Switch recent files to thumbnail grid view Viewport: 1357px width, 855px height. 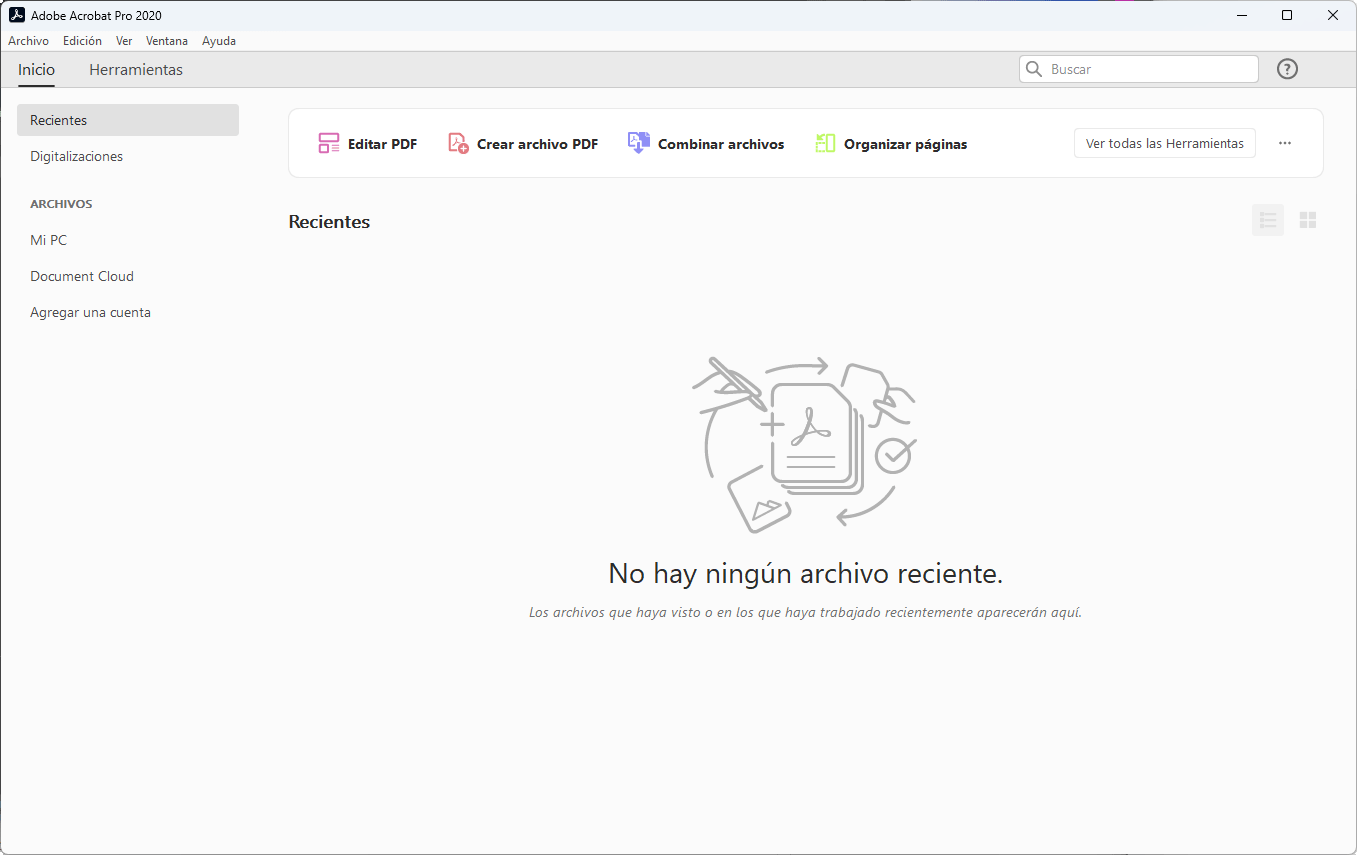click(x=1308, y=220)
